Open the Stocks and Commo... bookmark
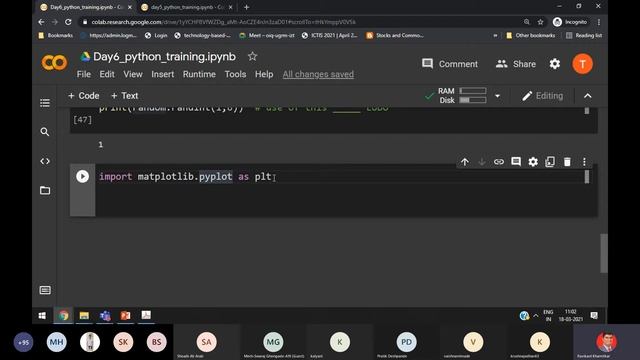The width and height of the screenshot is (640, 360). click(395, 36)
